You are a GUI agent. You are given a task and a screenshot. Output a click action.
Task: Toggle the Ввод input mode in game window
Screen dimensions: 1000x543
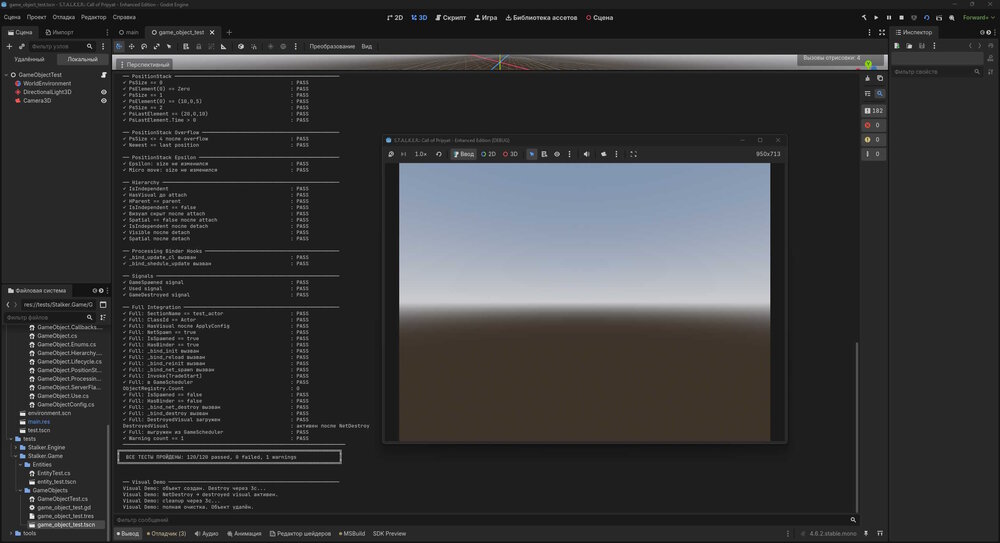point(464,154)
